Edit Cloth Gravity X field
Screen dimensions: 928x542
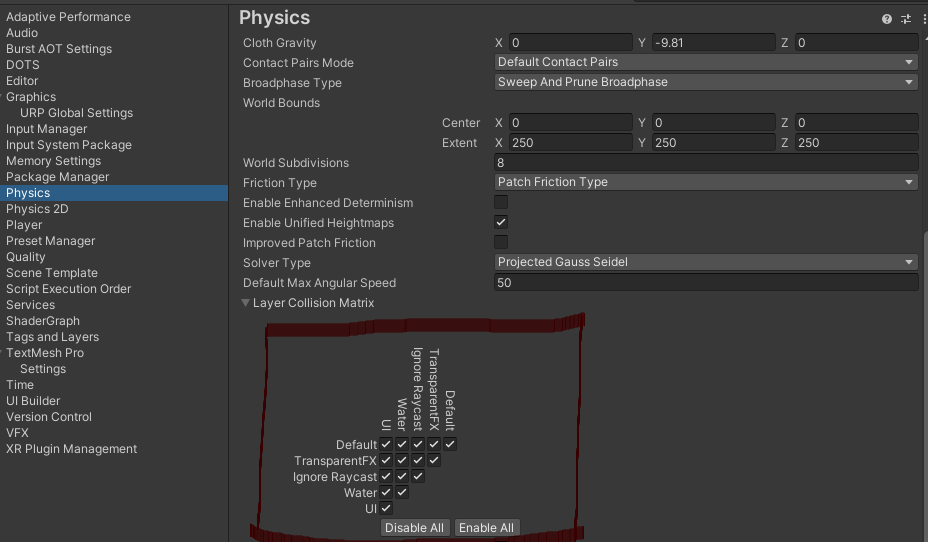(571, 43)
